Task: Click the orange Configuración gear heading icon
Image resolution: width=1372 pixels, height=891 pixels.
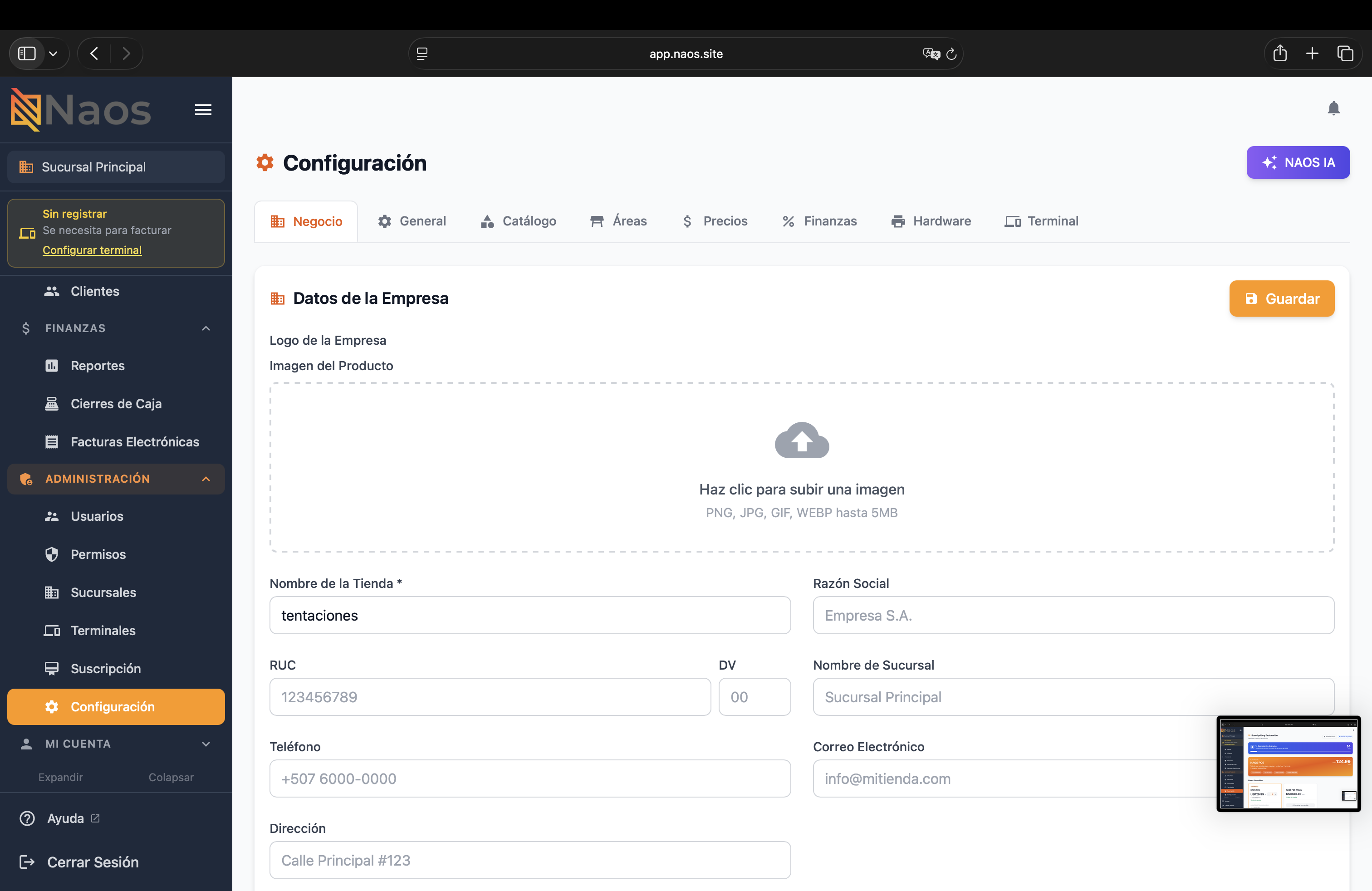Action: click(x=265, y=162)
